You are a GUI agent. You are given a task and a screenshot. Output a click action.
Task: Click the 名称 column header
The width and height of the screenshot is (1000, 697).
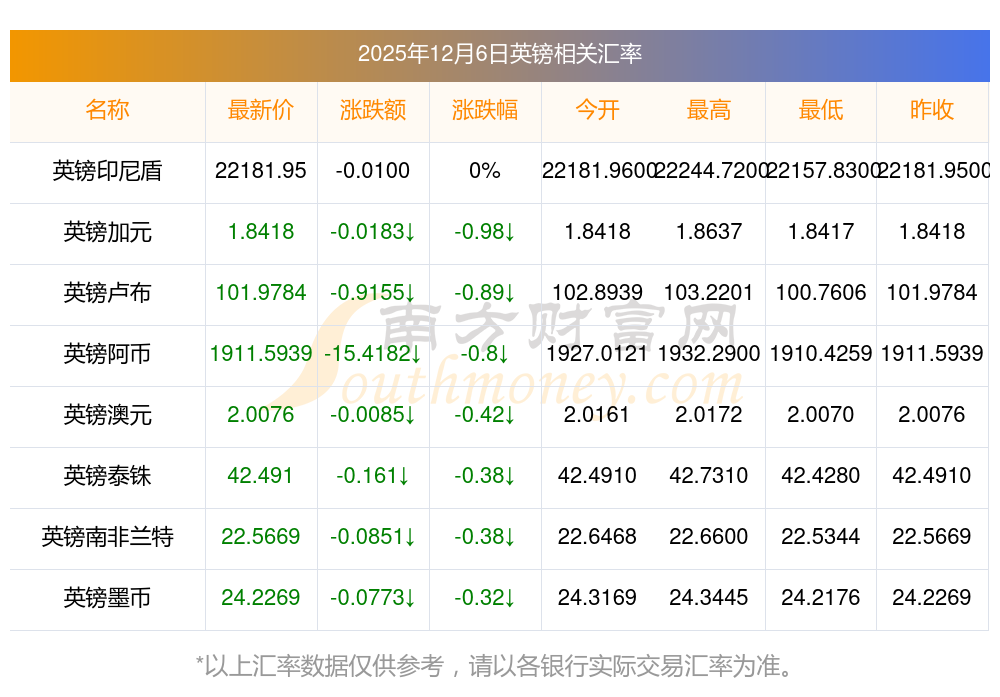(107, 110)
